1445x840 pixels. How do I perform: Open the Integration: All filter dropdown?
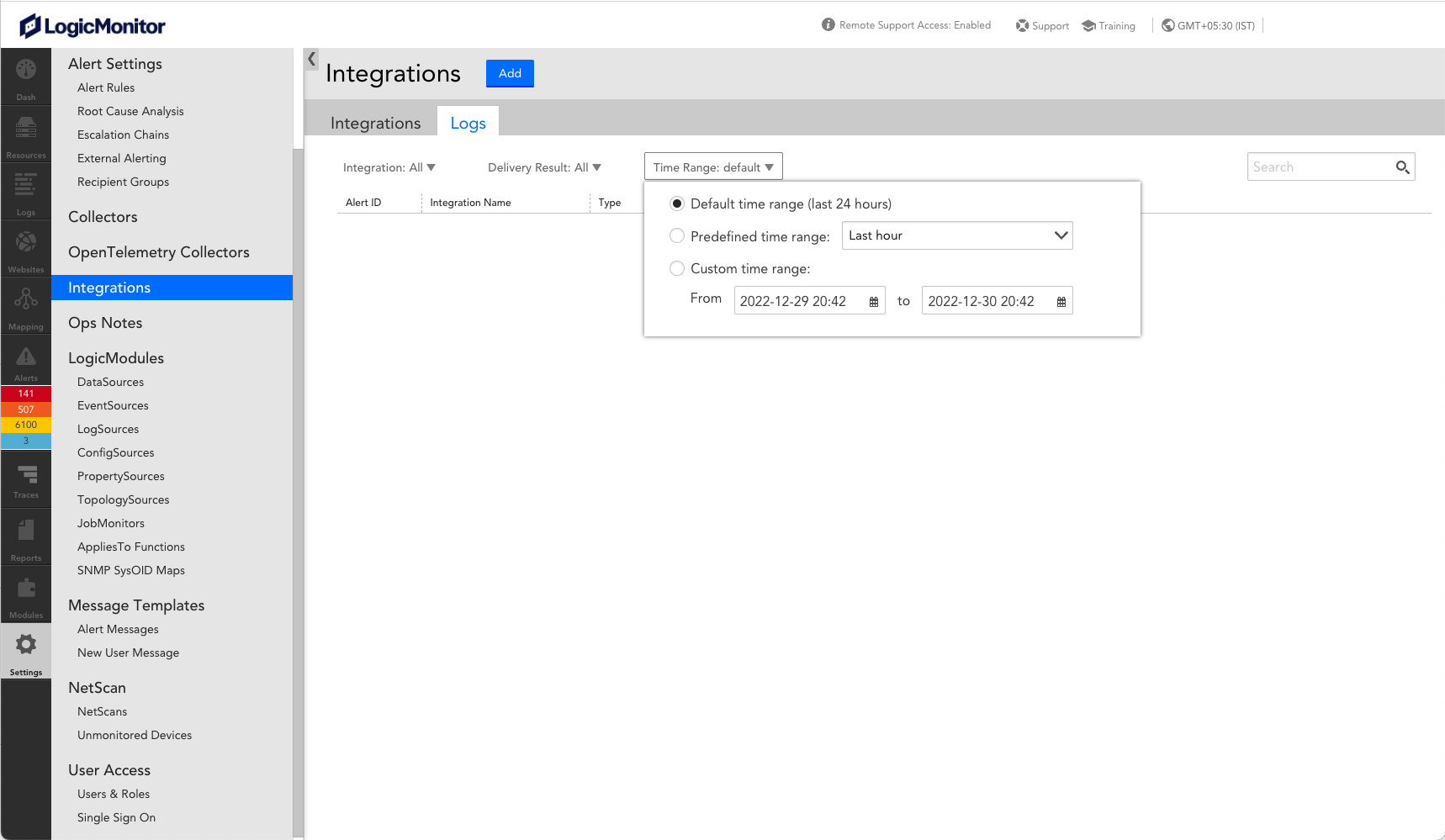point(389,167)
